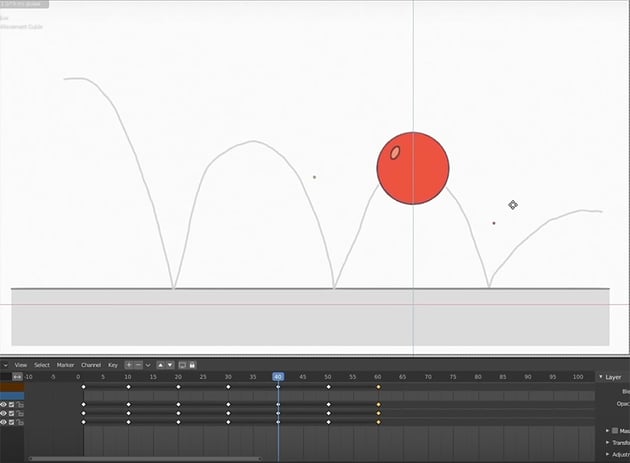The height and width of the screenshot is (463, 630).
Task: Hide the middle layer using its eye icon
Action: point(3,413)
